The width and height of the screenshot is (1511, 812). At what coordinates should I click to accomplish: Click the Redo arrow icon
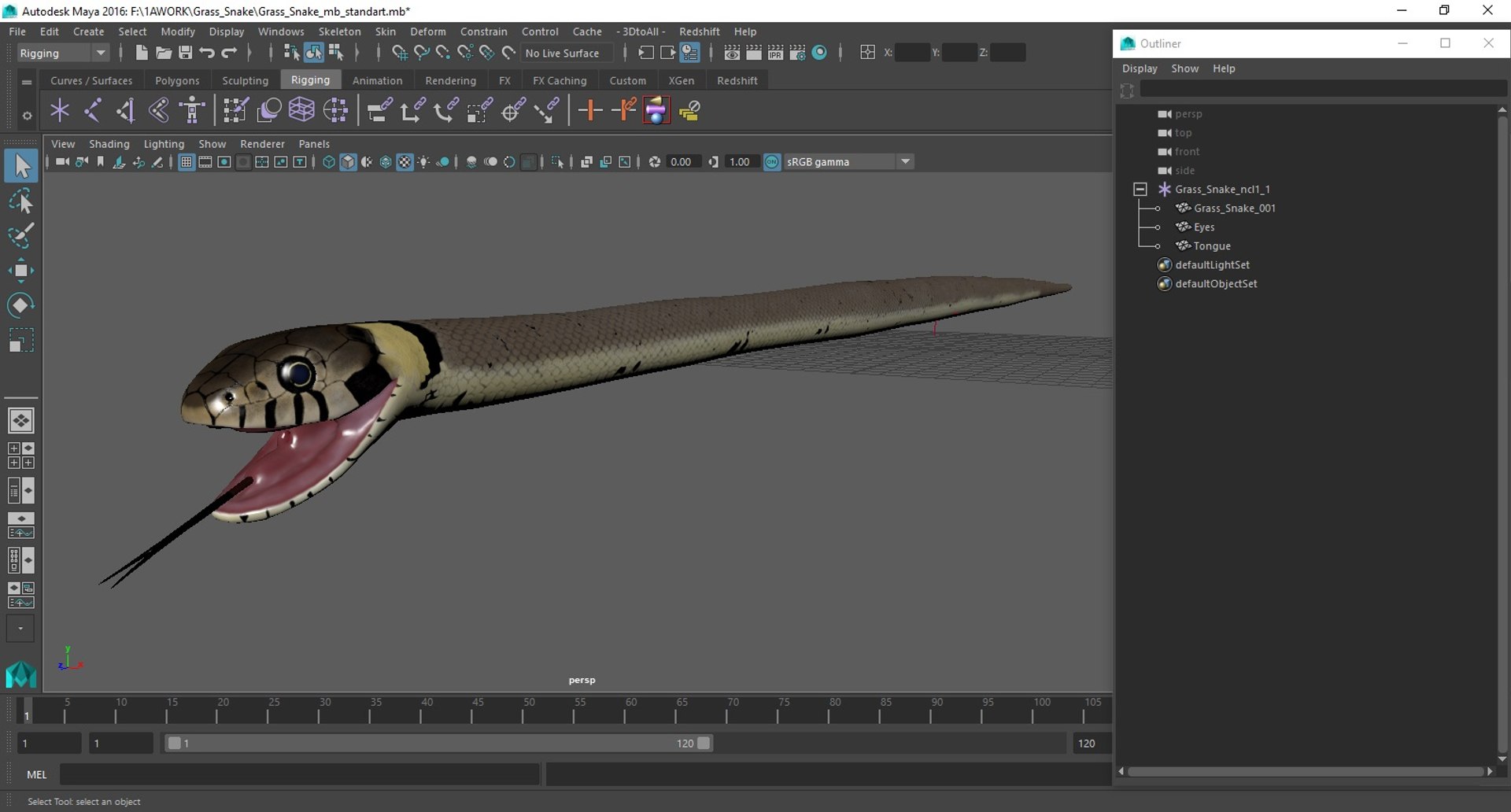click(x=229, y=53)
